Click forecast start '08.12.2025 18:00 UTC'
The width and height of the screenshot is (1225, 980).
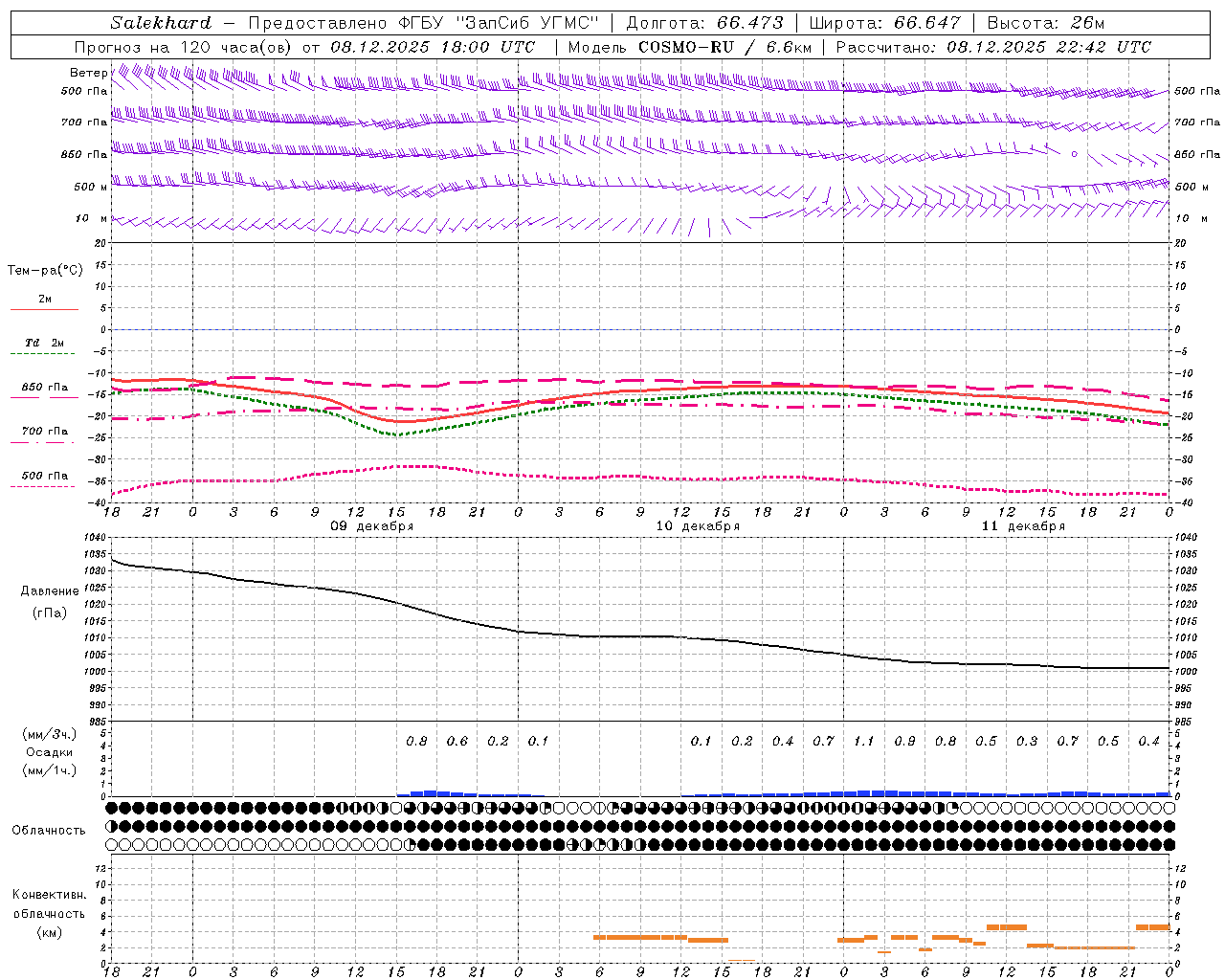point(434,47)
